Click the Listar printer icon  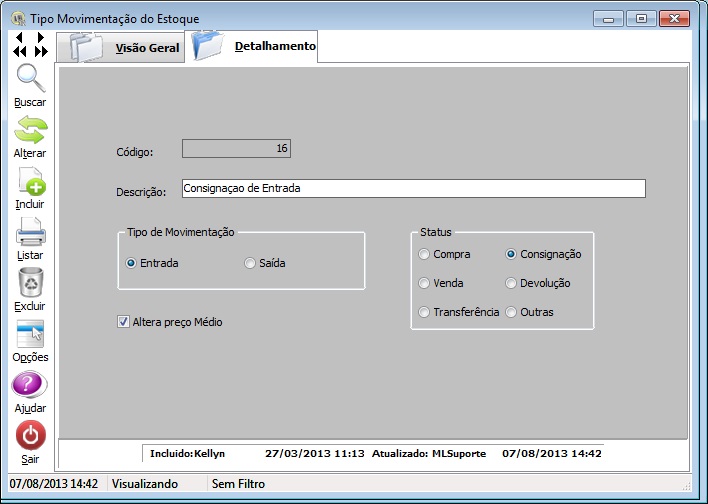[x=30, y=233]
